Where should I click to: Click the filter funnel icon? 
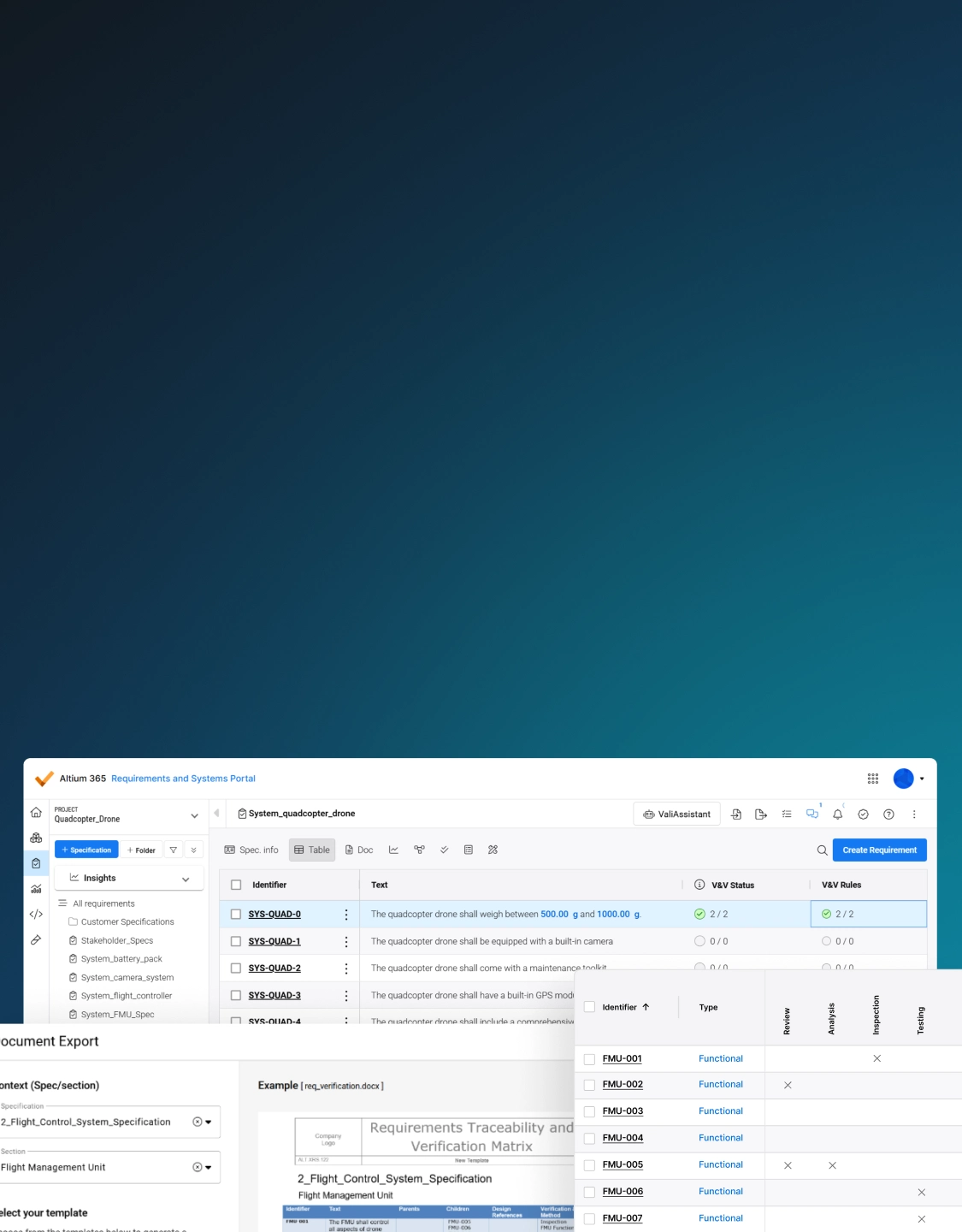(174, 850)
